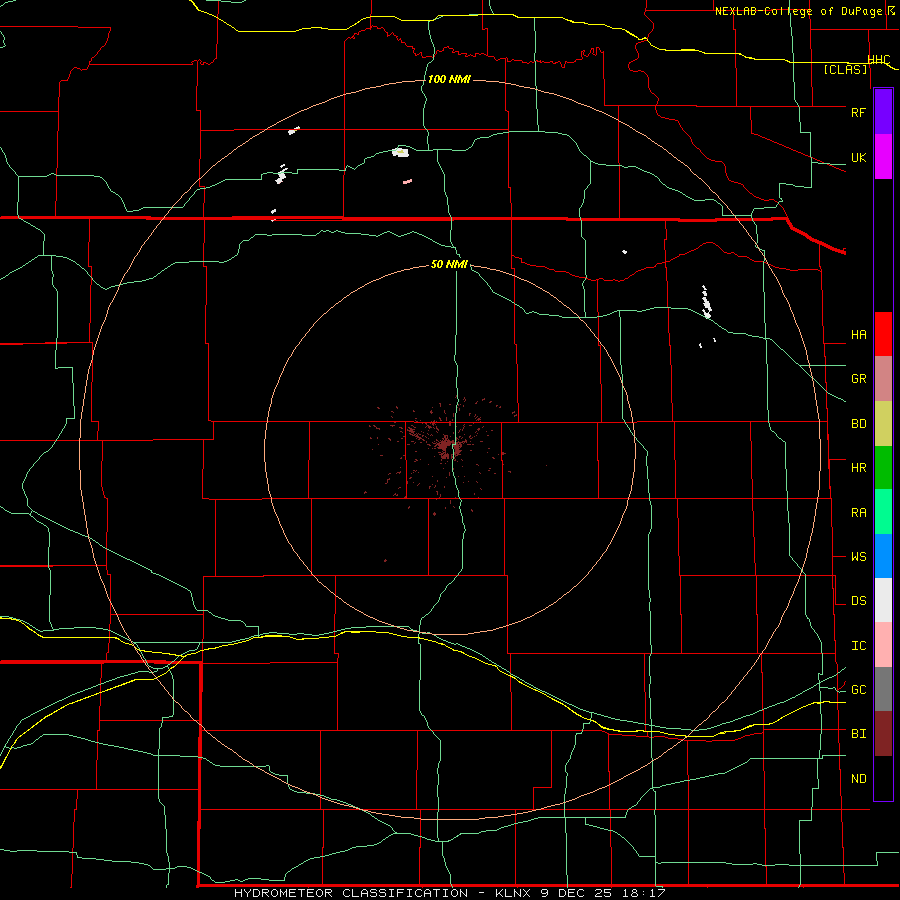Click the "HA" legend label
The image size is (900, 900).
(858, 335)
